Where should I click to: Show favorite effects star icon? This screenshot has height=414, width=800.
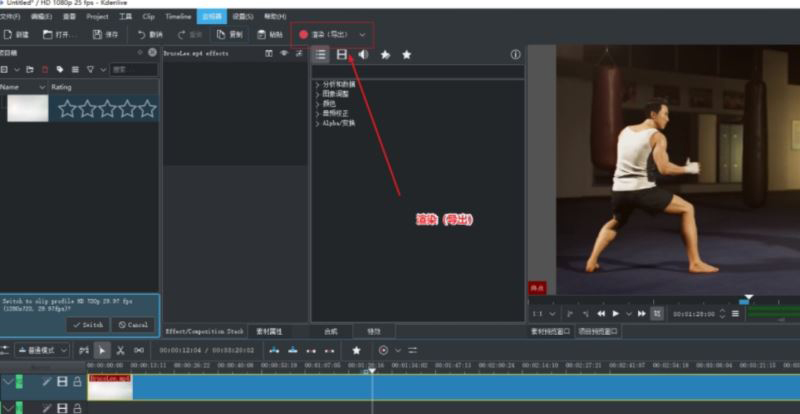click(x=407, y=55)
